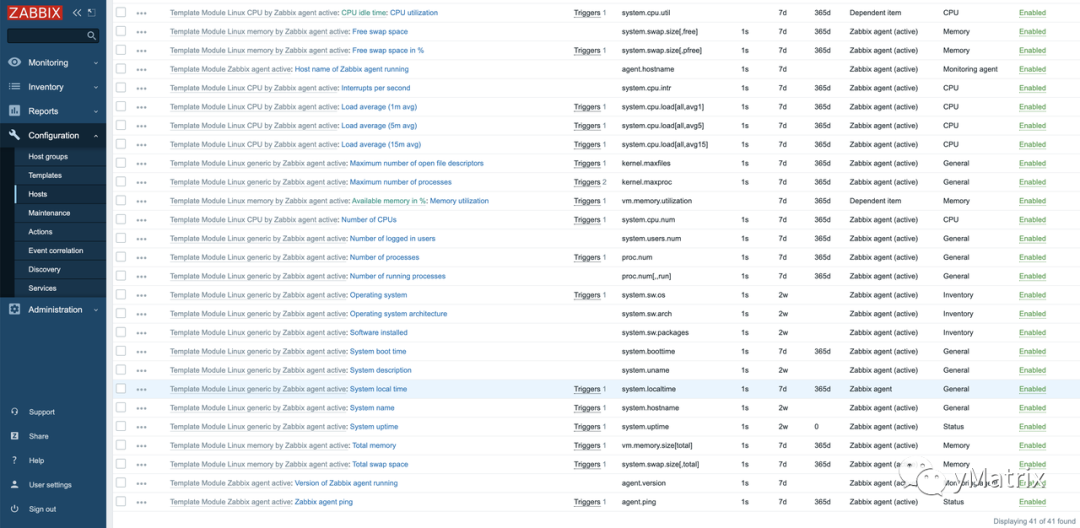Click the Zabbix logo
Image resolution: width=1080 pixels, height=528 pixels.
(34, 12)
